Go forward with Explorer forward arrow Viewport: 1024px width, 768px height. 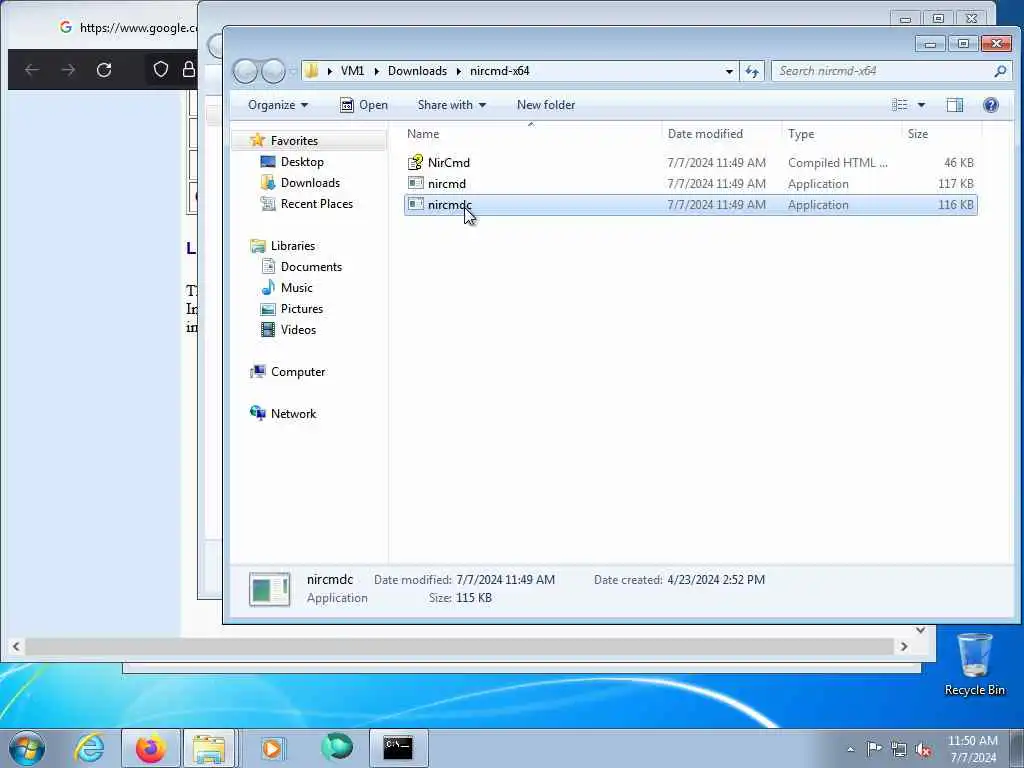pyautogui.click(x=273, y=71)
